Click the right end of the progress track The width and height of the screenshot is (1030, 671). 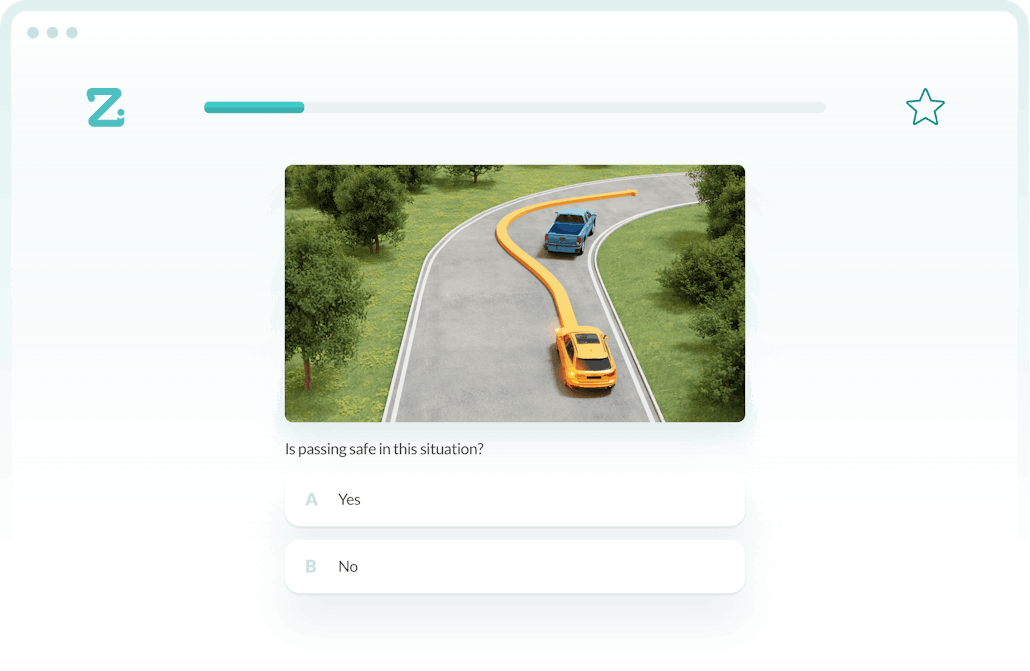coord(820,107)
